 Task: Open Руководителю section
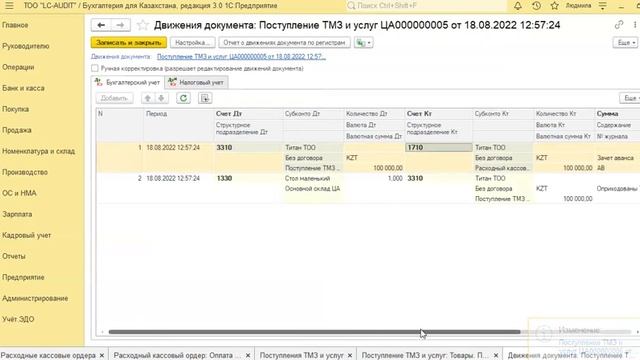pos(26,46)
